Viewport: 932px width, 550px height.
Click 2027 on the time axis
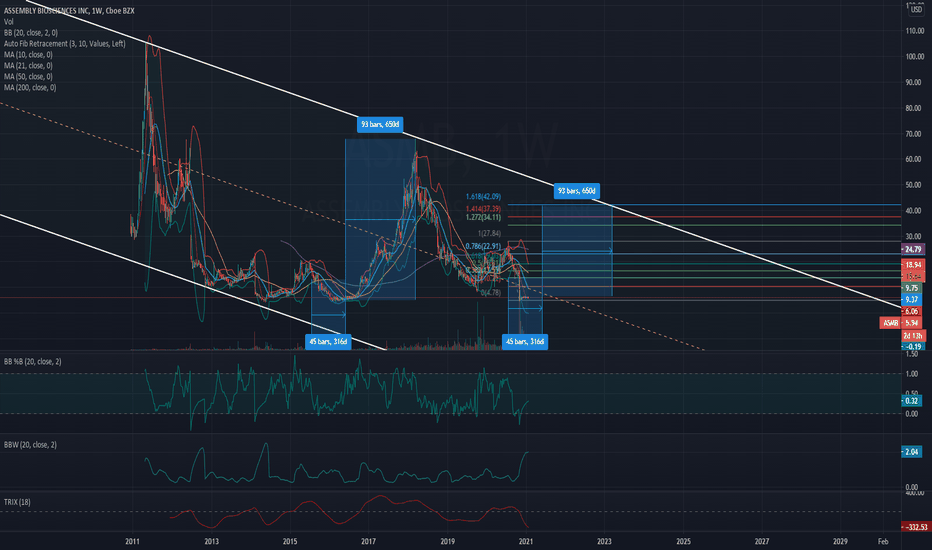(761, 541)
